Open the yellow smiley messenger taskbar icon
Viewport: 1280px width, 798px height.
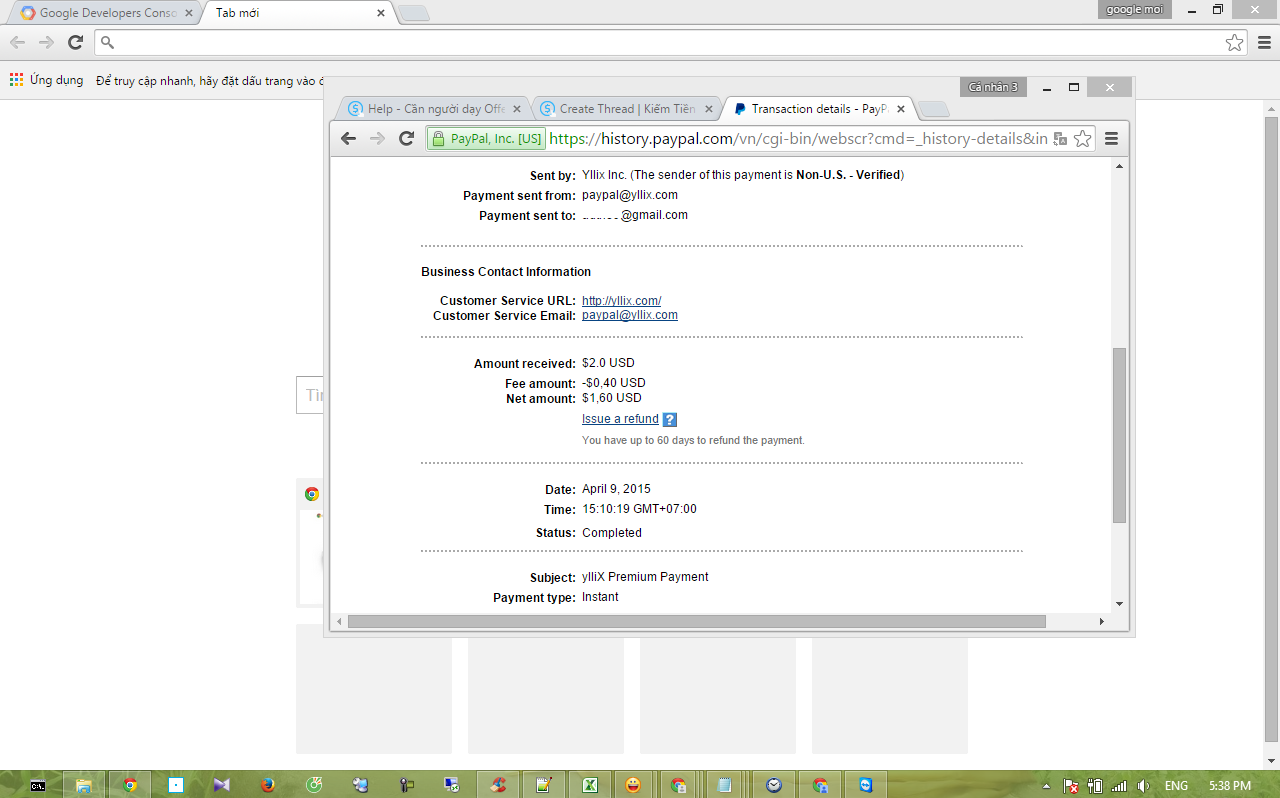633,785
